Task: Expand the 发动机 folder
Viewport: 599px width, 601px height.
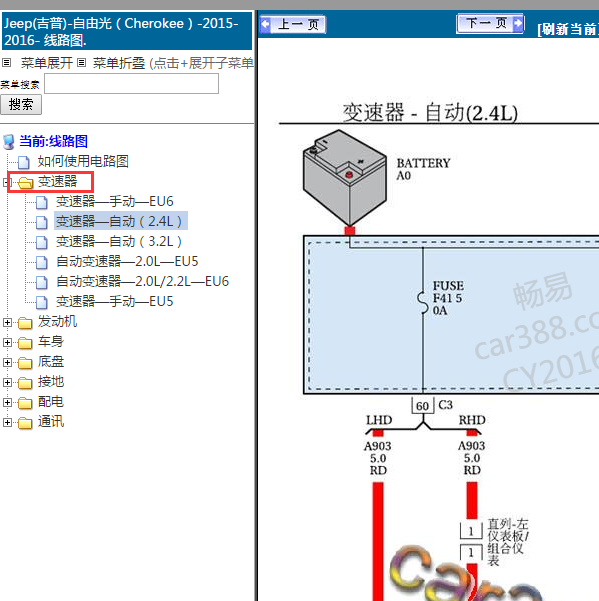Action: 7,322
